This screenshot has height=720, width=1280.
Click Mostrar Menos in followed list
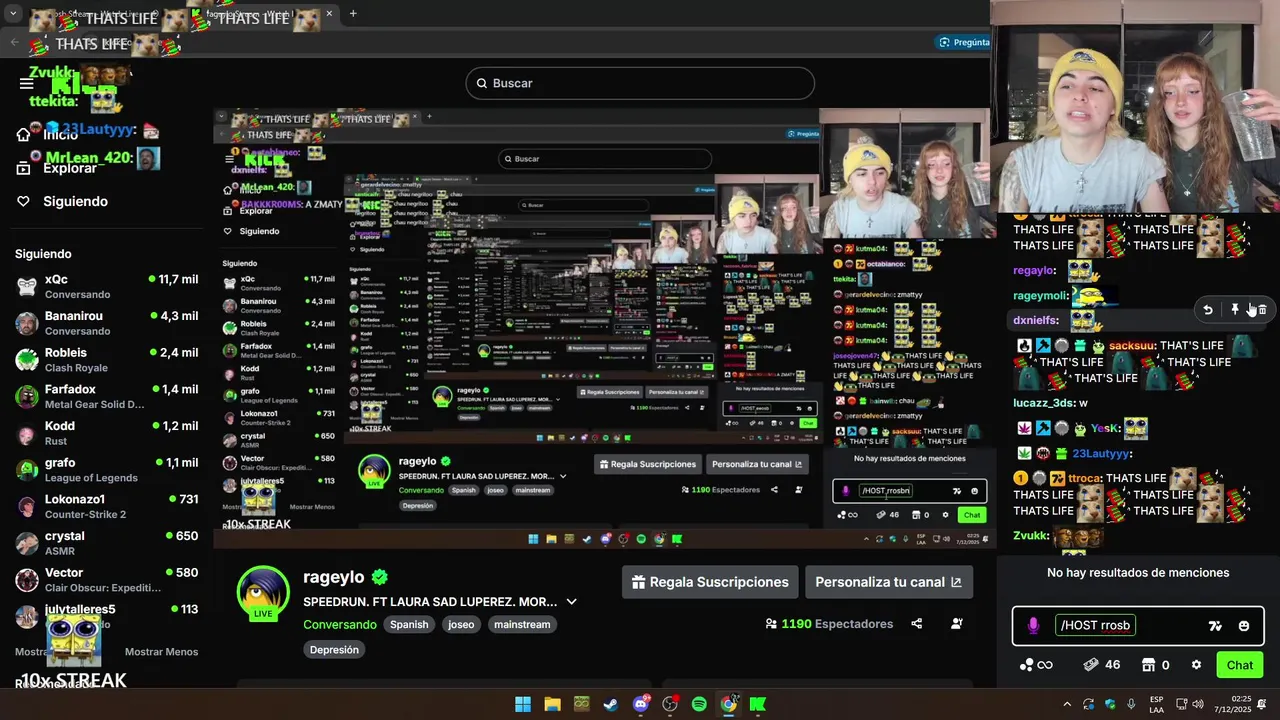coord(161,652)
